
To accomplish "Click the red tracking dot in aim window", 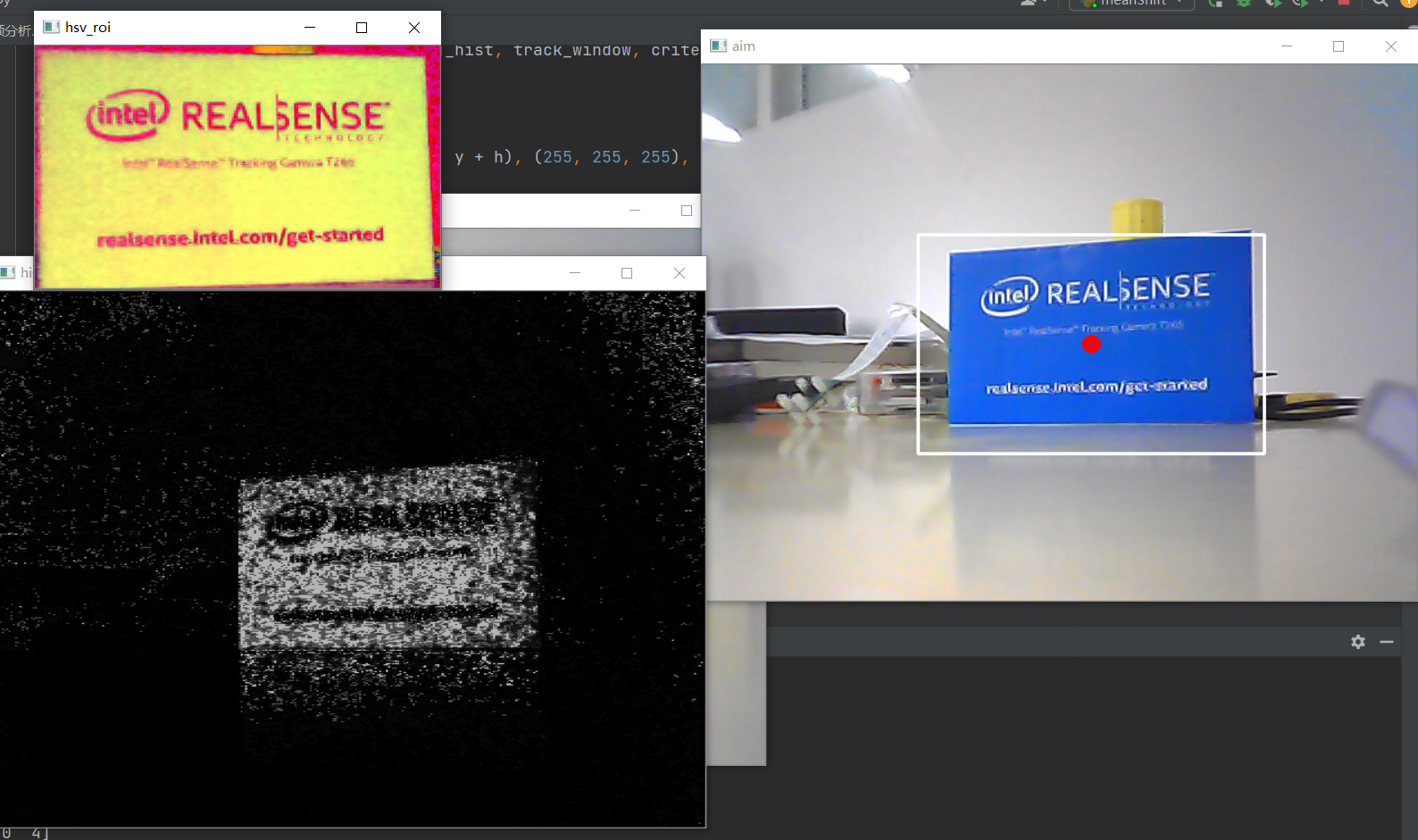I will pyautogui.click(x=1091, y=345).
